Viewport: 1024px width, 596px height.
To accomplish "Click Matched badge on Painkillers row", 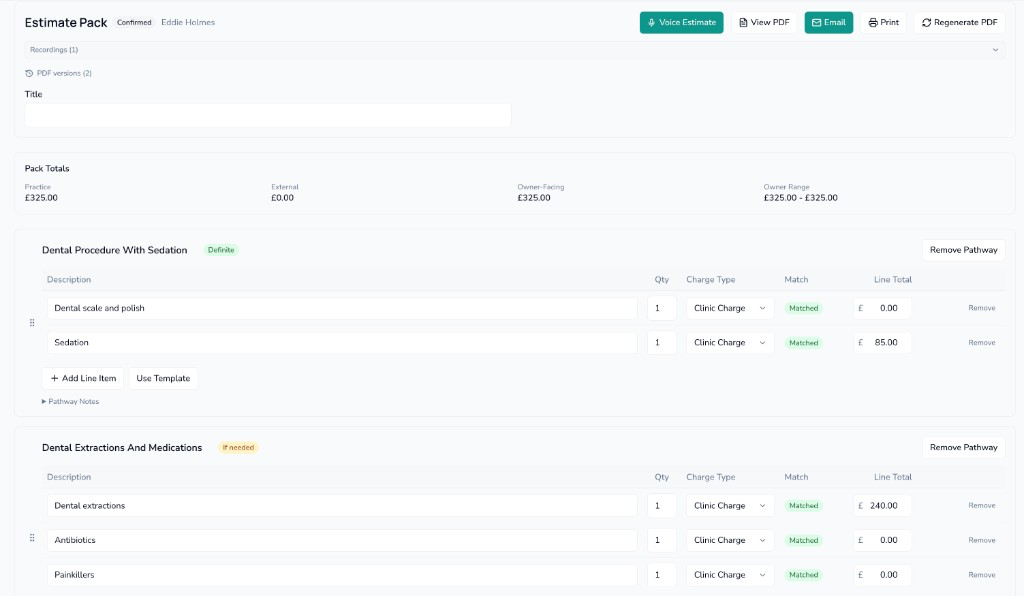I will (803, 575).
